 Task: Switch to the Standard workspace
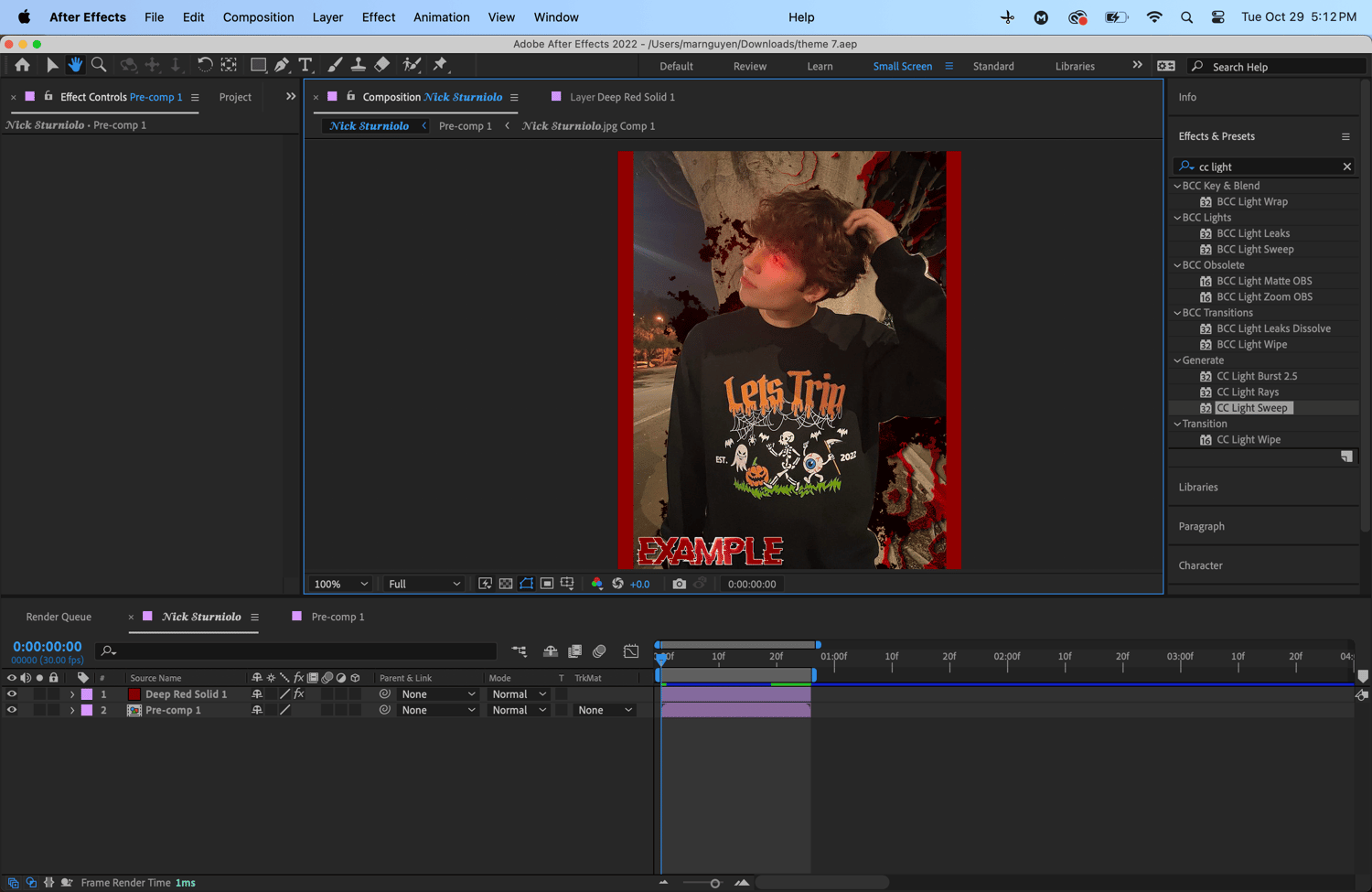tap(992, 66)
